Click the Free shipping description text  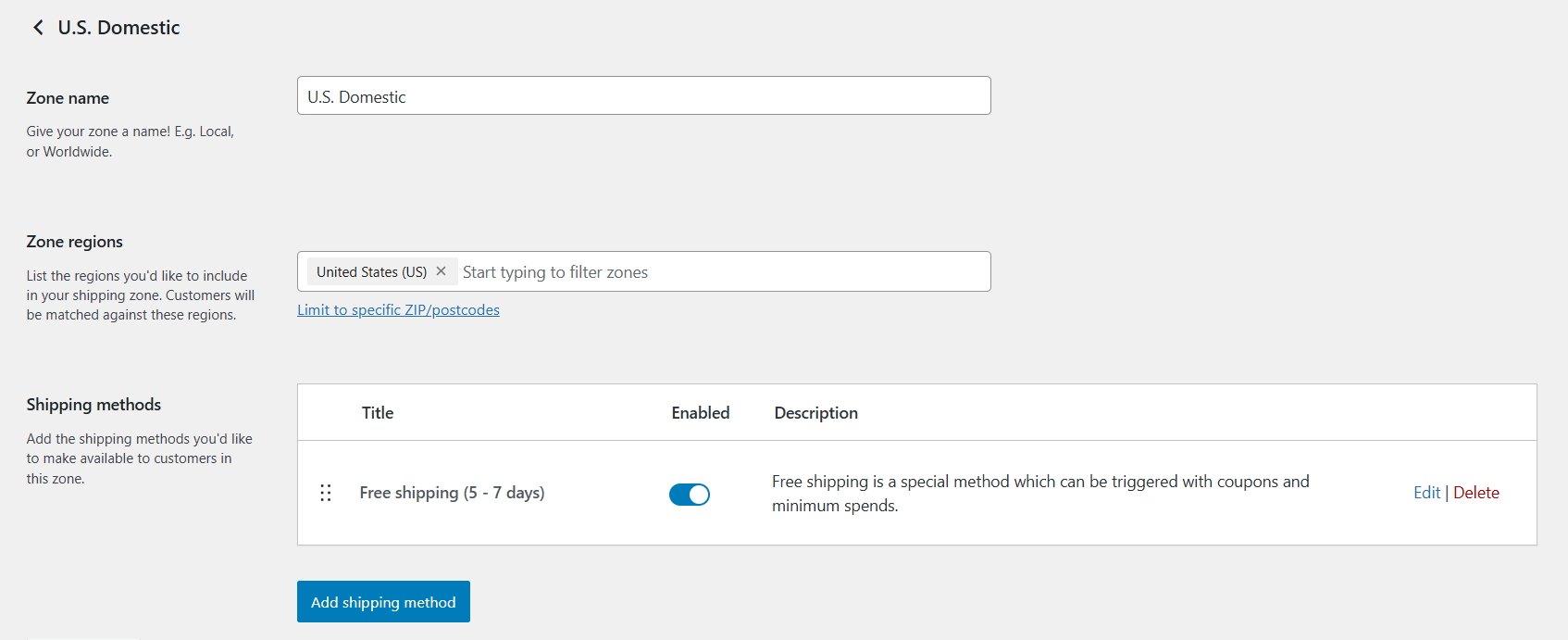click(x=1039, y=493)
